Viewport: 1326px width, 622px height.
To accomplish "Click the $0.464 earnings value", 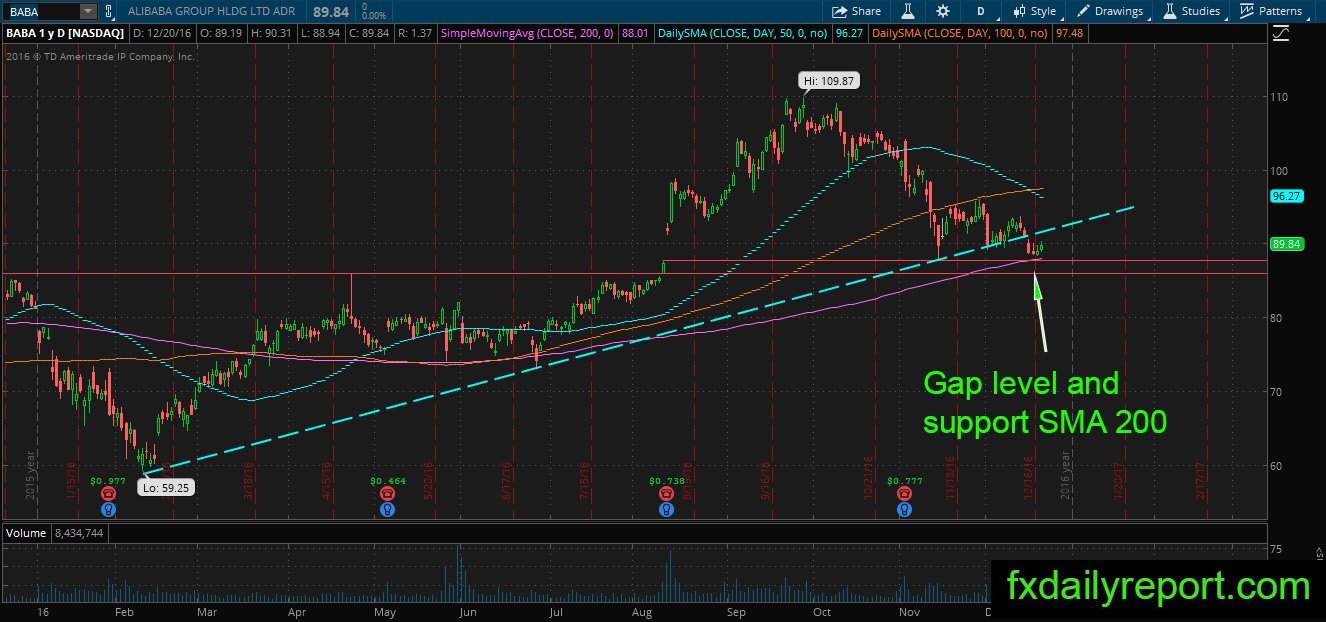I will tap(388, 481).
